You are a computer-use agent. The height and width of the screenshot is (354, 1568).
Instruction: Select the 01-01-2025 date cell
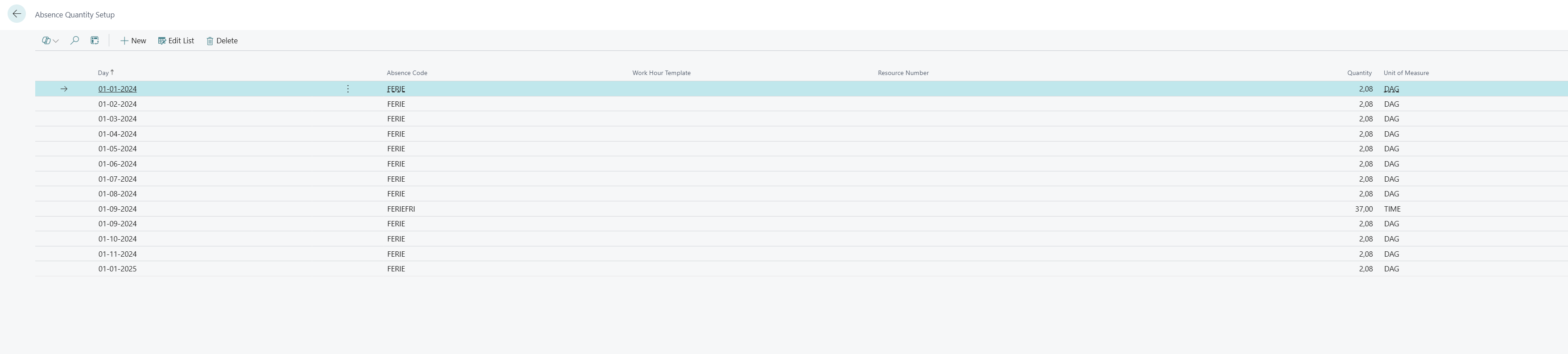coord(117,269)
